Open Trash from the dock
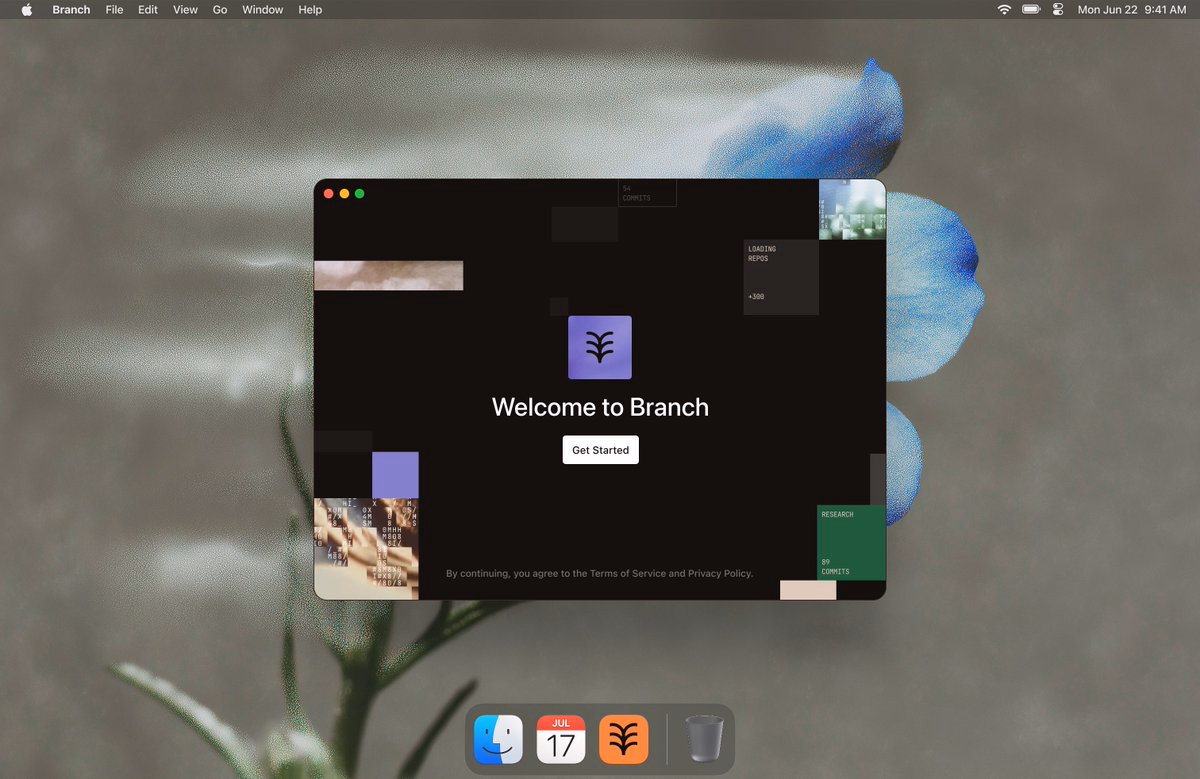This screenshot has height=779, width=1200. (x=704, y=739)
